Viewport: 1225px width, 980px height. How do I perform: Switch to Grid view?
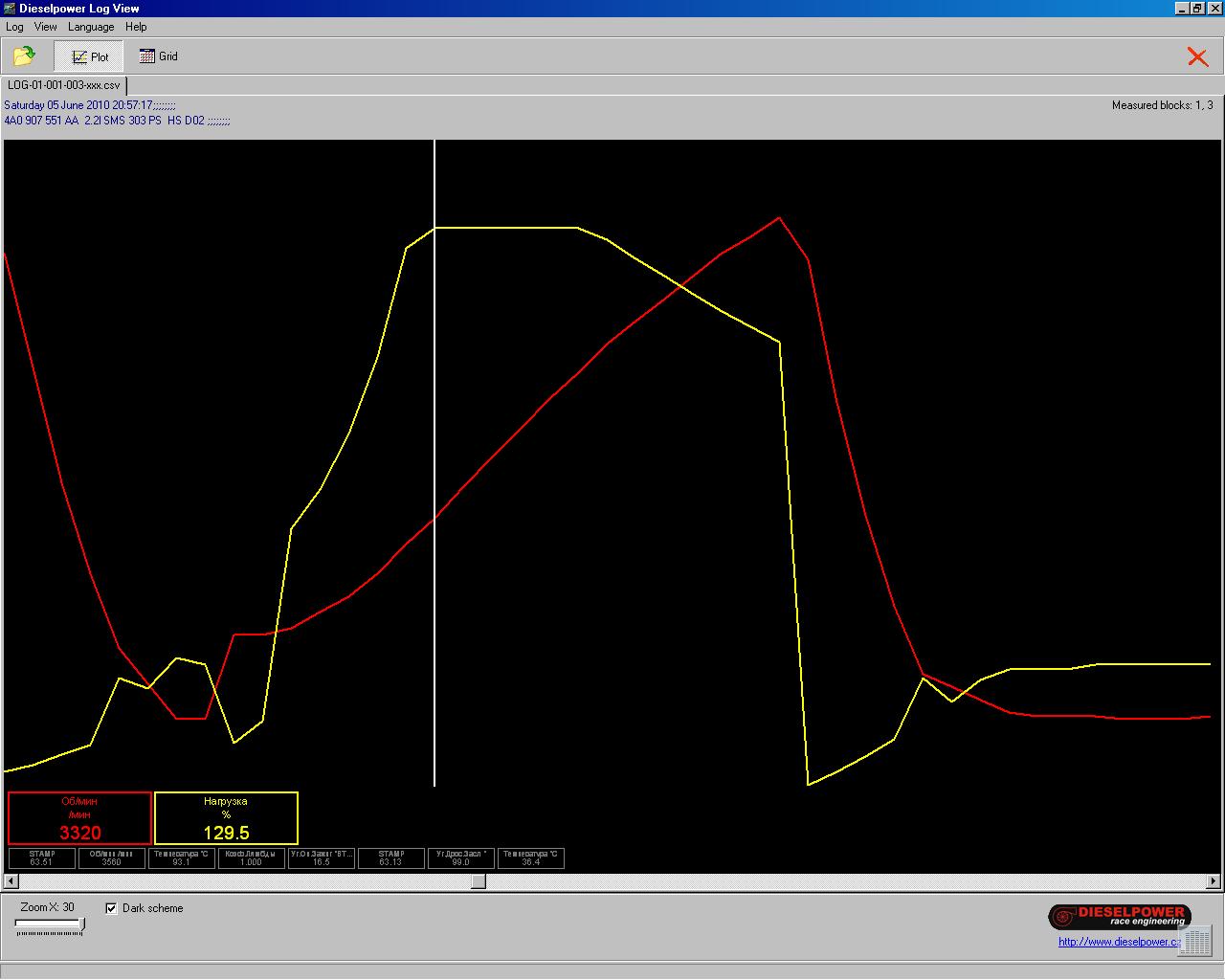click(x=159, y=56)
